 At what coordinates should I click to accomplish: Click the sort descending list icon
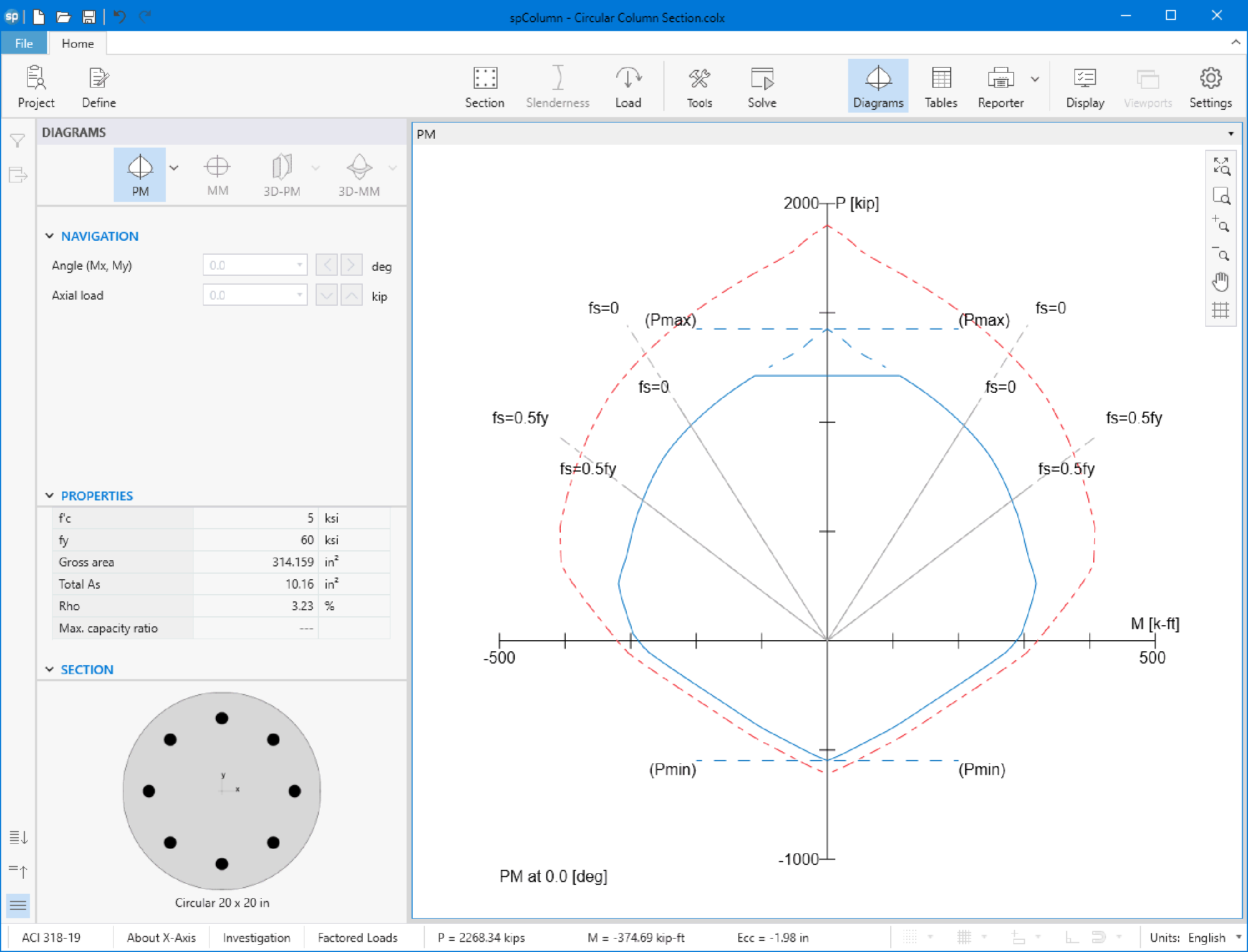click(18, 837)
